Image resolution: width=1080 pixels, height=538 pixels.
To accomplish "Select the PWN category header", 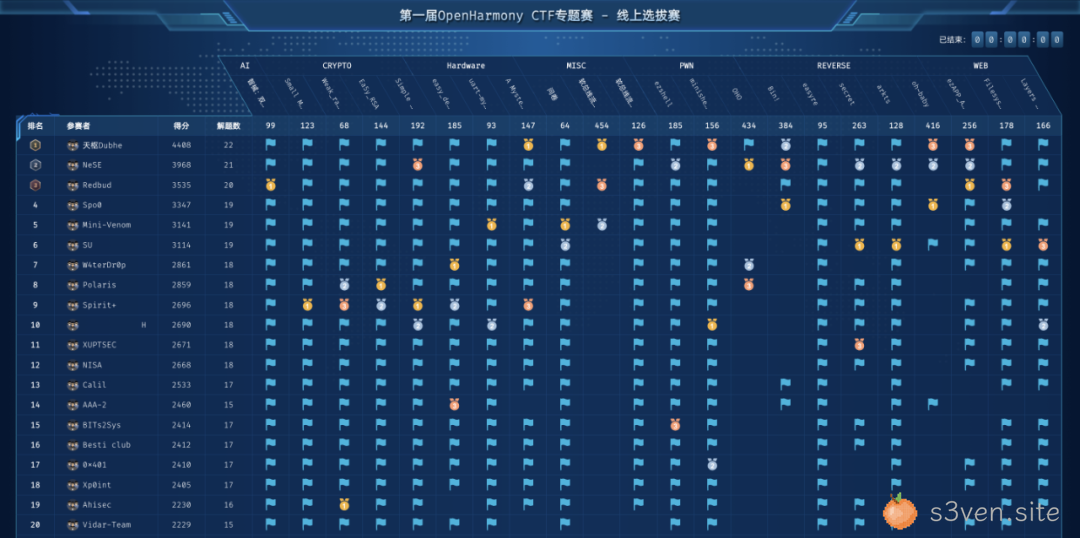I will [686, 65].
